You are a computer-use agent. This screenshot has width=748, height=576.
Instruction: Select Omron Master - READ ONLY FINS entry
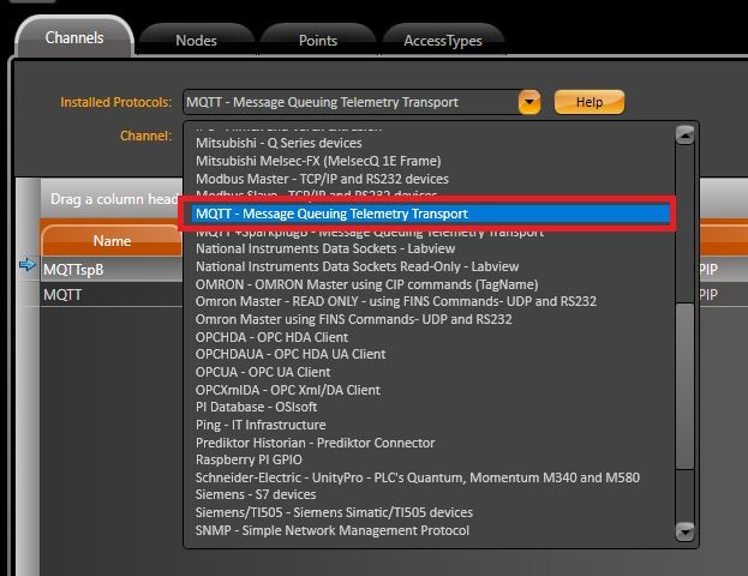click(x=396, y=302)
